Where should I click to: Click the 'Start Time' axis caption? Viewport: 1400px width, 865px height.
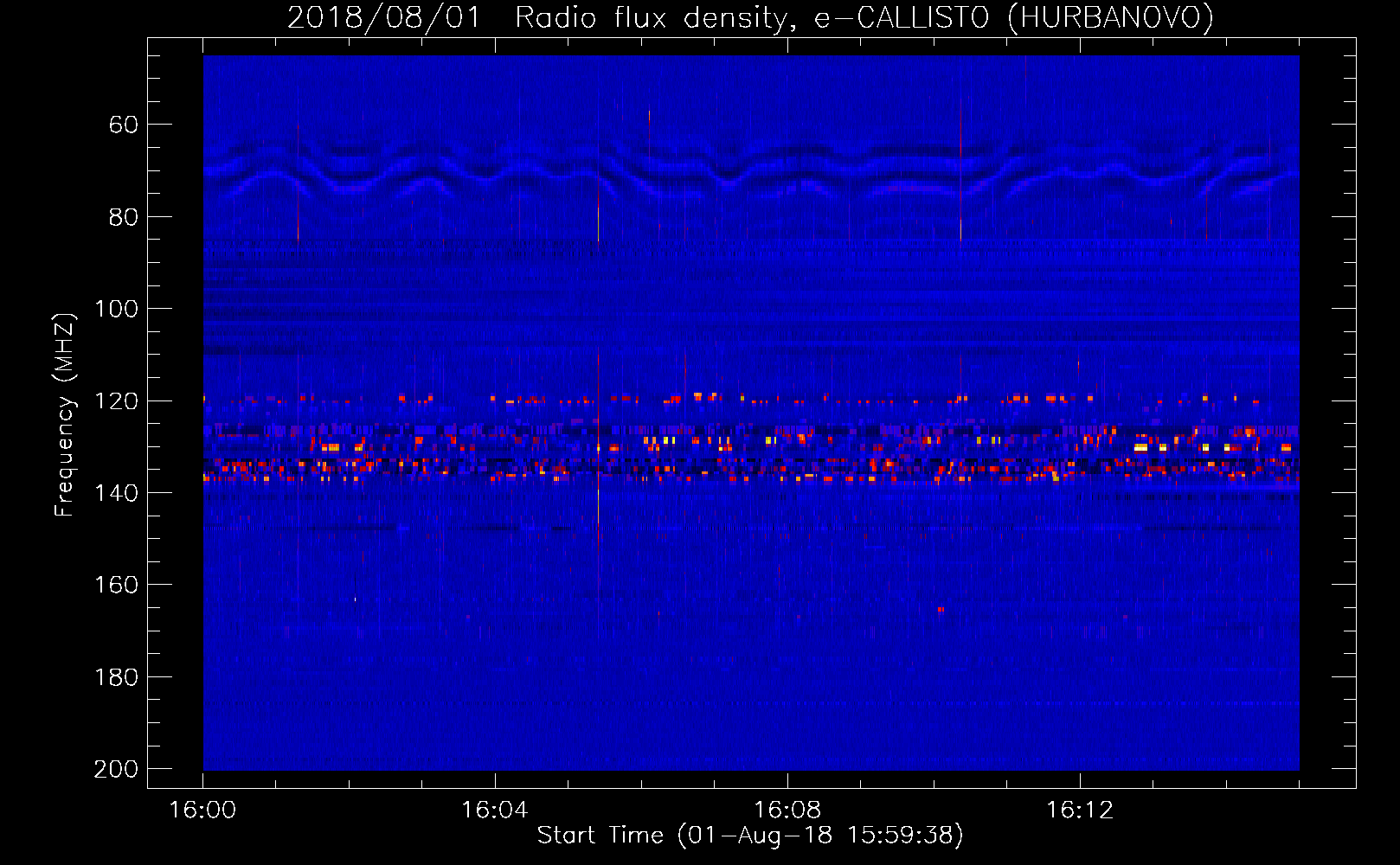pyautogui.click(x=750, y=836)
